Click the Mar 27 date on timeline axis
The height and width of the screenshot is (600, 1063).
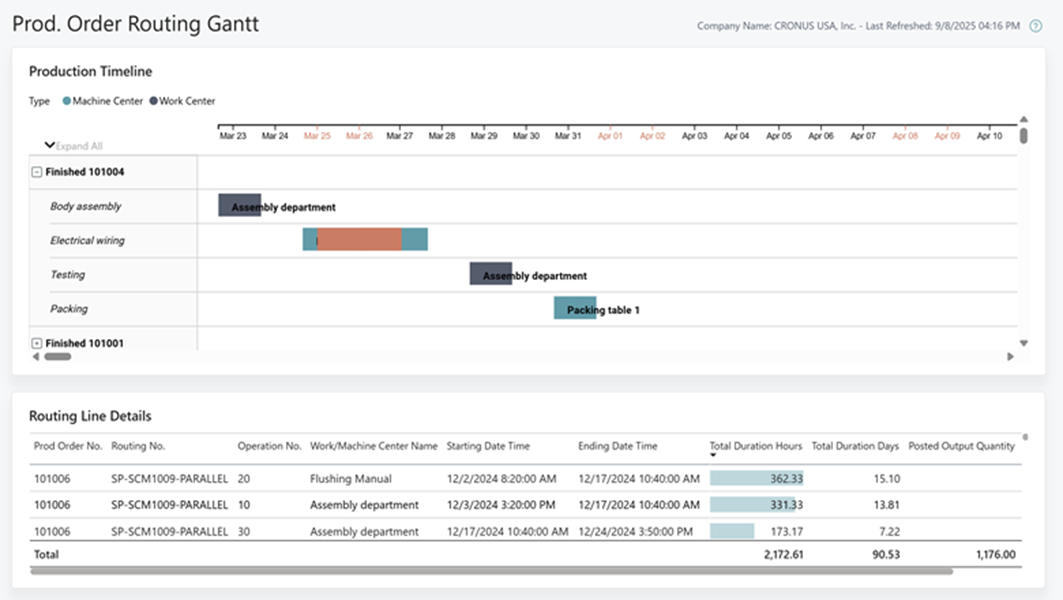[x=400, y=136]
